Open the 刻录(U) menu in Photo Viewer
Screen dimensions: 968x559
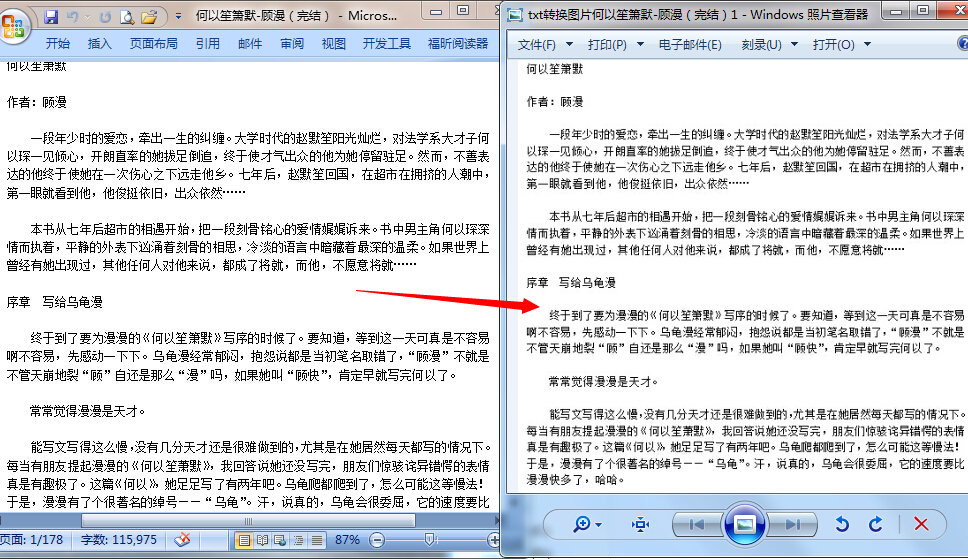click(769, 44)
